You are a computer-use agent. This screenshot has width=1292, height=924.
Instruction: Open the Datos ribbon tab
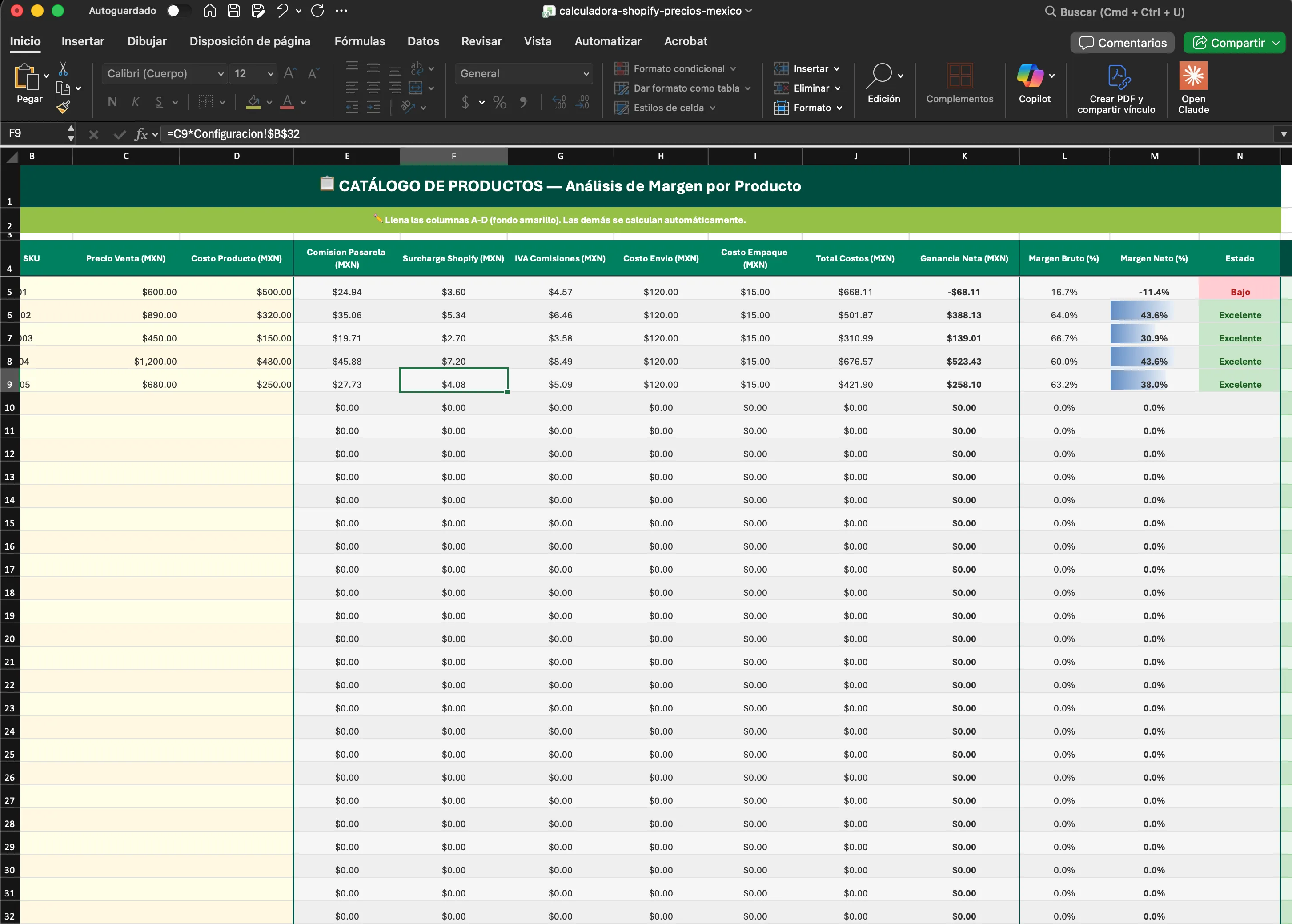(x=423, y=41)
